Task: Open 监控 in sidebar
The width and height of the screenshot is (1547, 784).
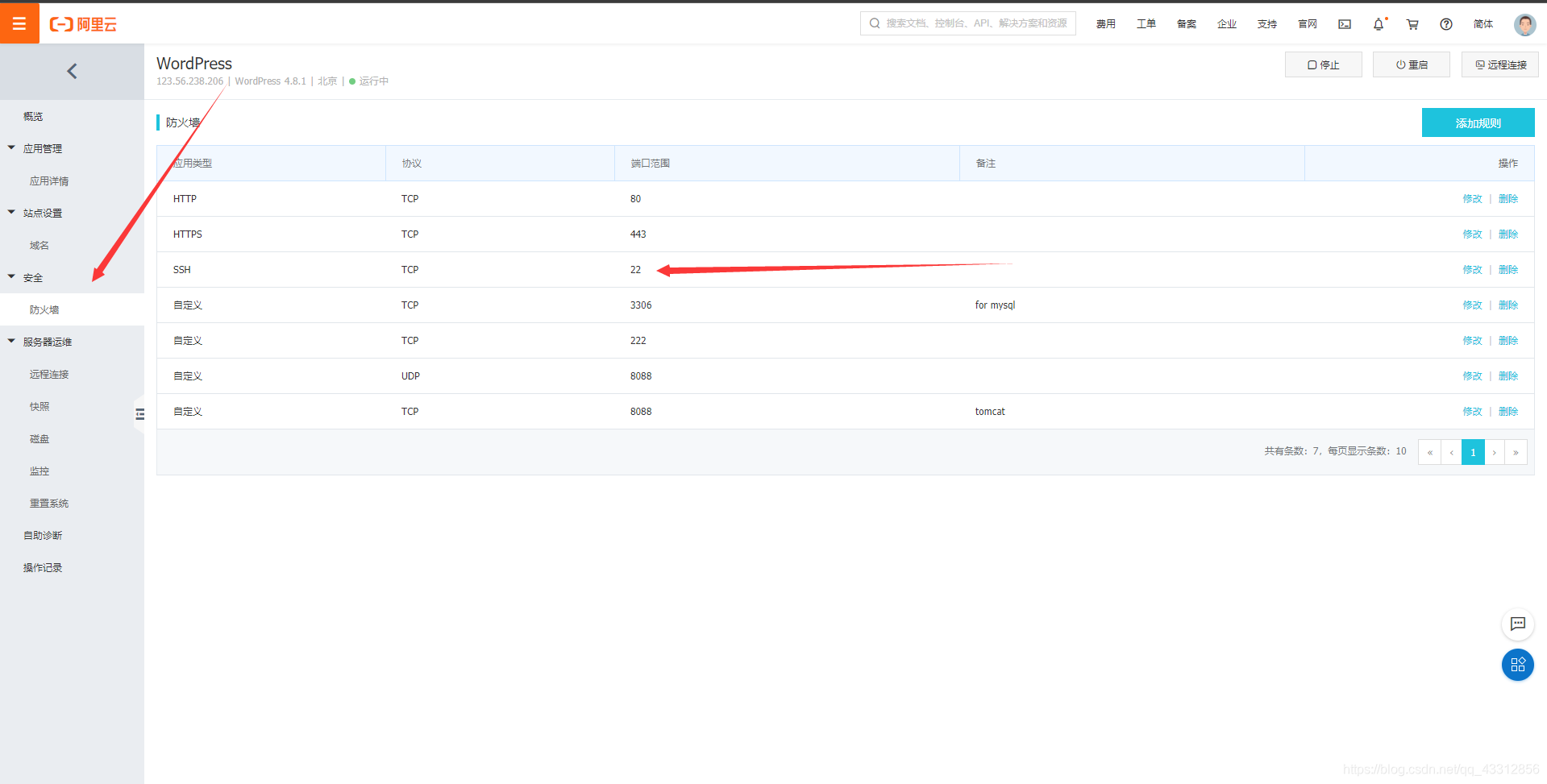Action: coord(40,471)
